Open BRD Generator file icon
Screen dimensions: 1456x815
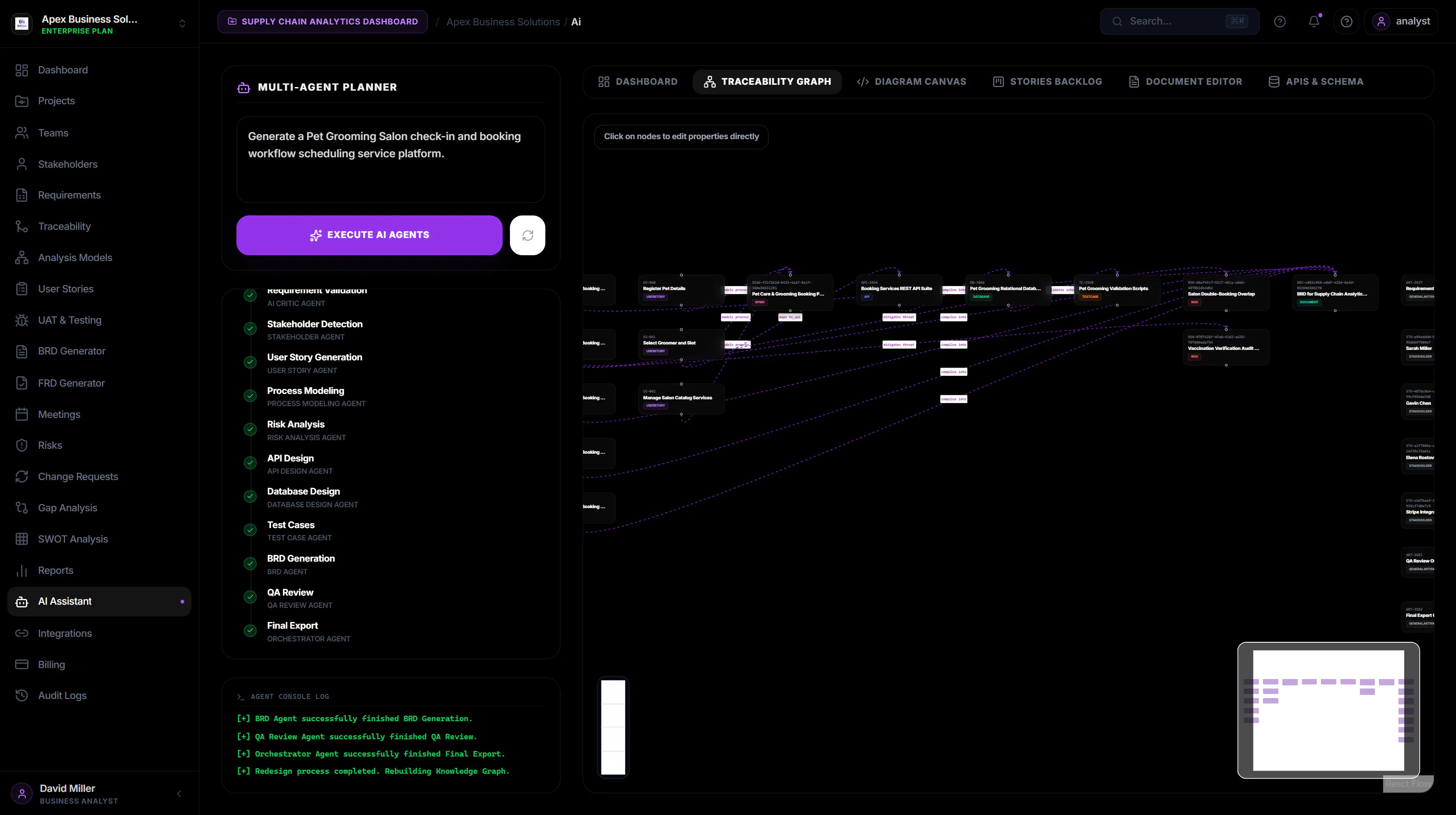[21, 352]
